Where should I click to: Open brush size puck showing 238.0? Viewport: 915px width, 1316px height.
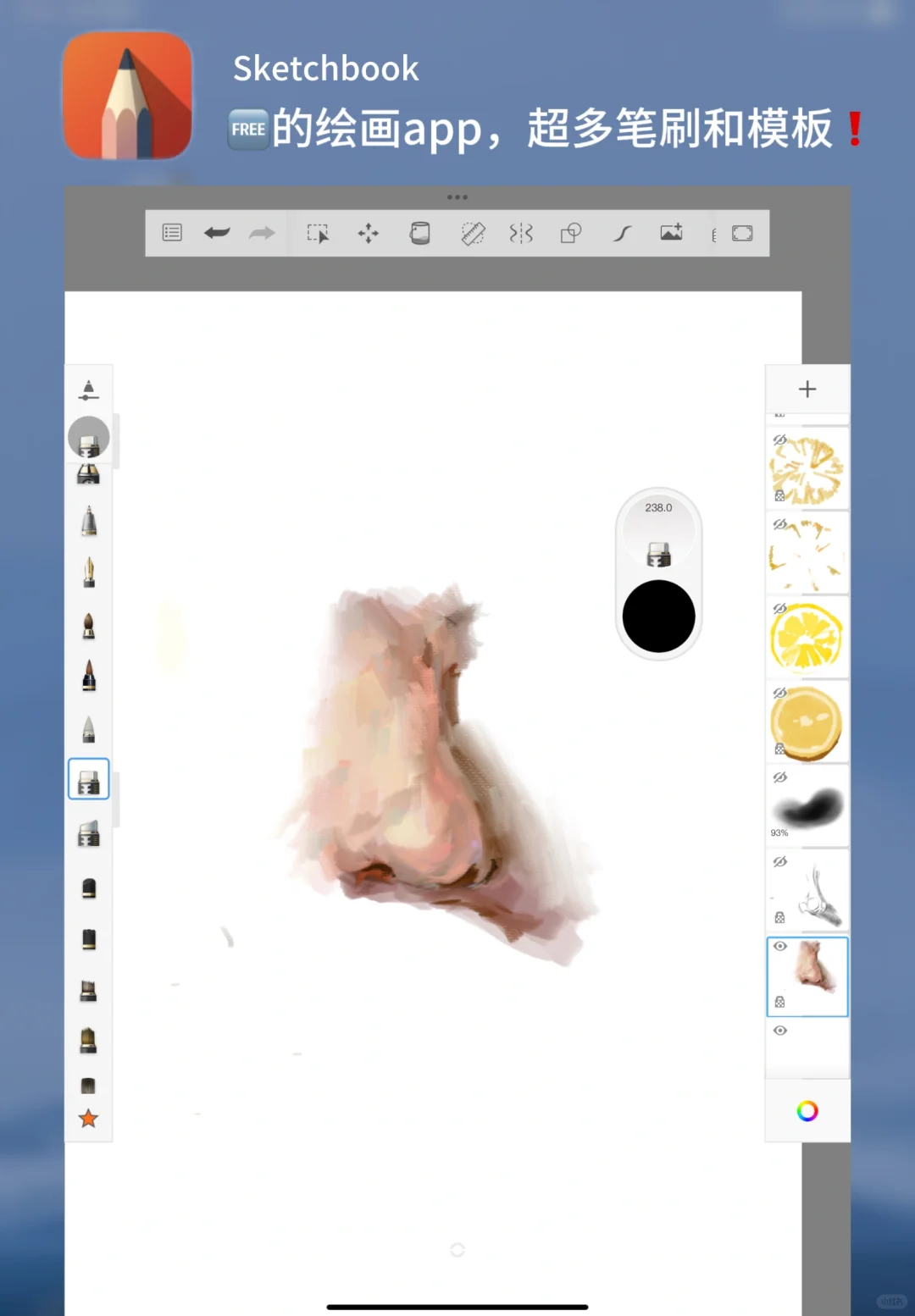pyautogui.click(x=658, y=534)
